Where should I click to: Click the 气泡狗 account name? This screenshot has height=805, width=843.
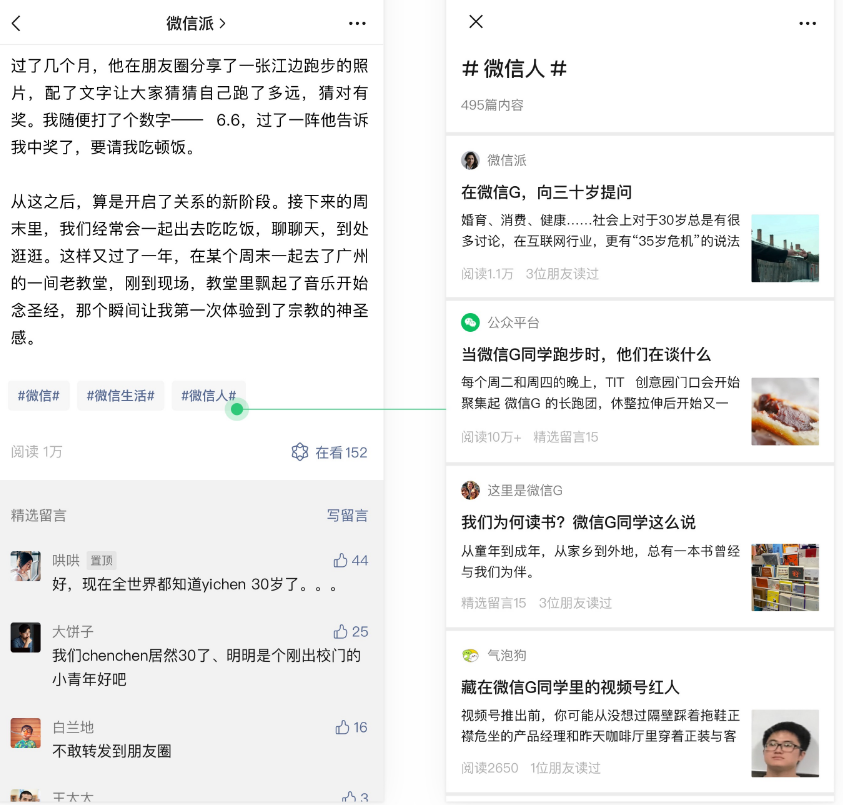pos(506,655)
